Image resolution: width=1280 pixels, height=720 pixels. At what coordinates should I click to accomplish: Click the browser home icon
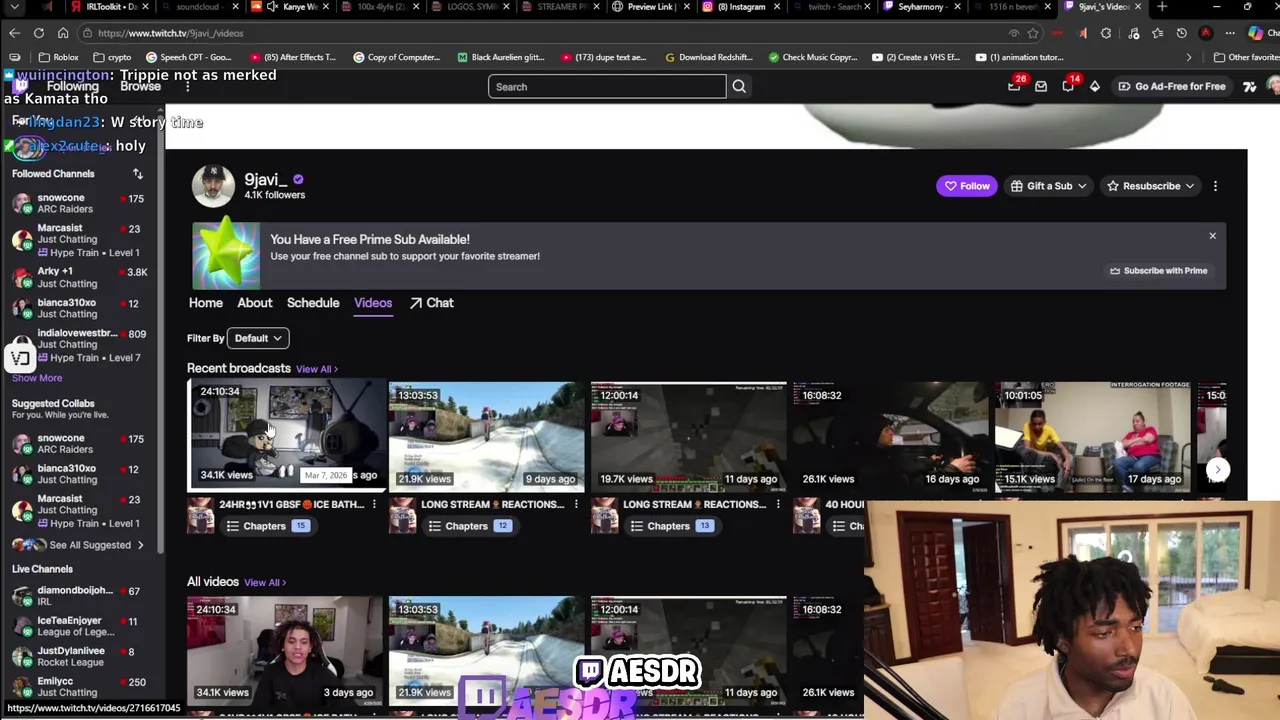click(63, 33)
